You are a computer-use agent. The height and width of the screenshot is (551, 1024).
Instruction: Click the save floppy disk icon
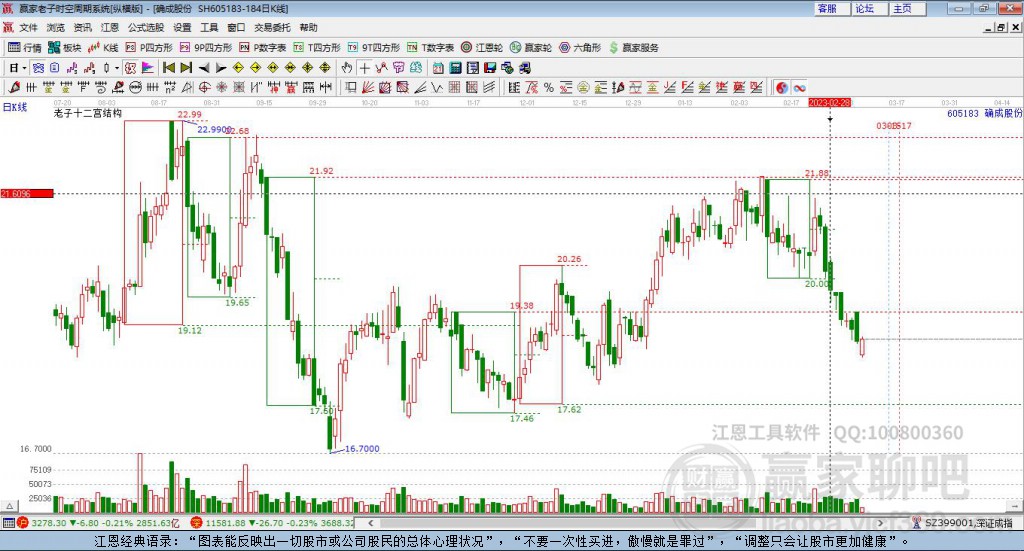490,68
